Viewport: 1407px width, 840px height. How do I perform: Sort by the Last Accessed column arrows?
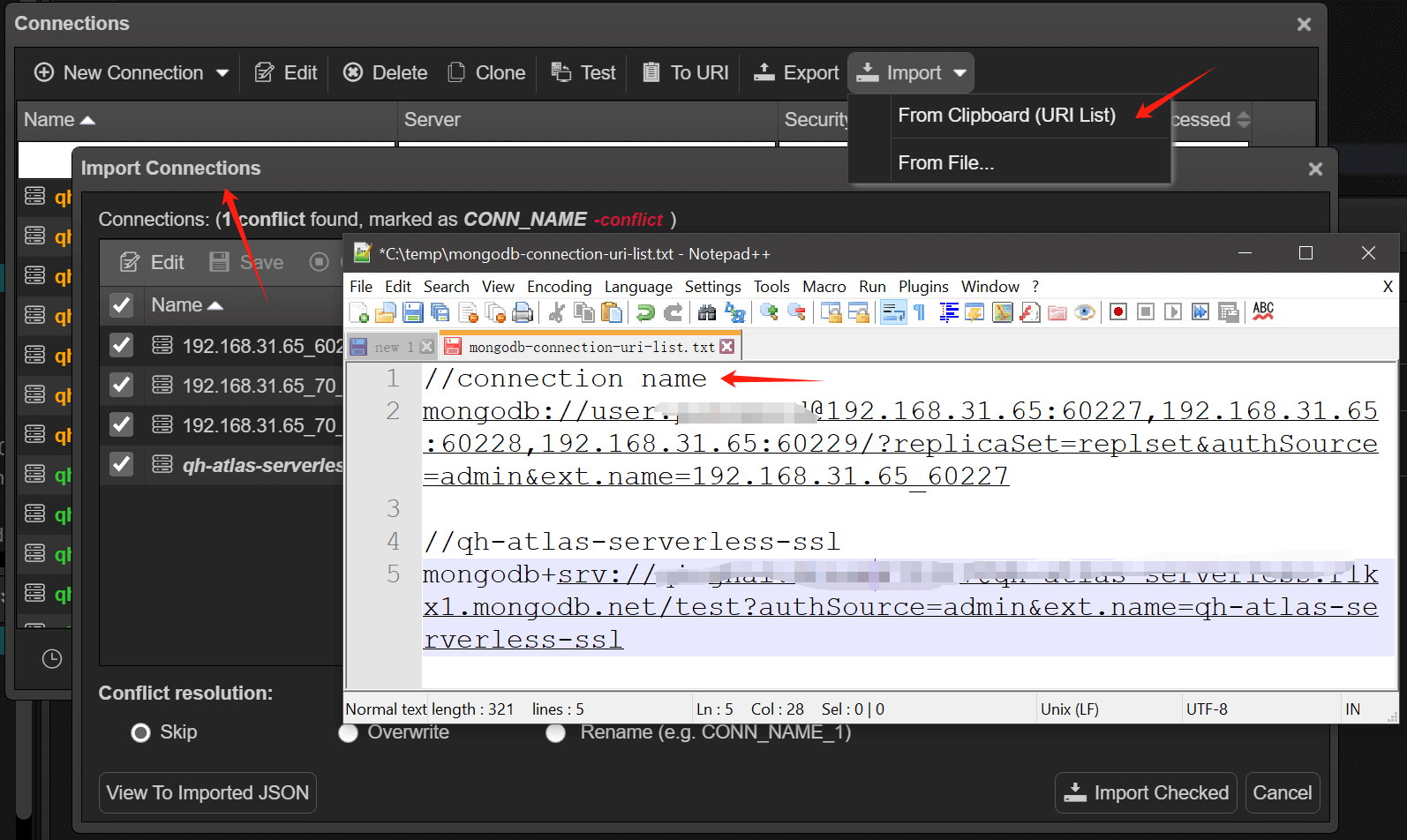(x=1243, y=119)
